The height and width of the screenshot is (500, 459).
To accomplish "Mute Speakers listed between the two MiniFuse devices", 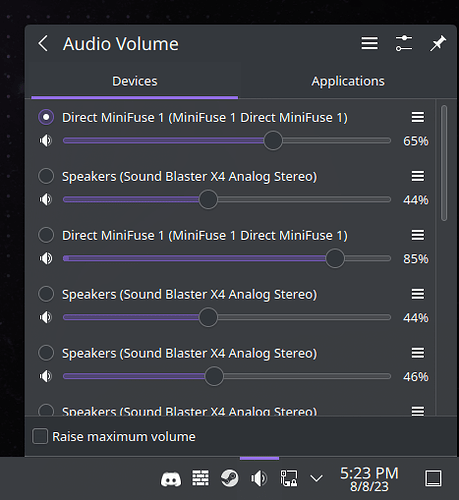I will (46, 199).
